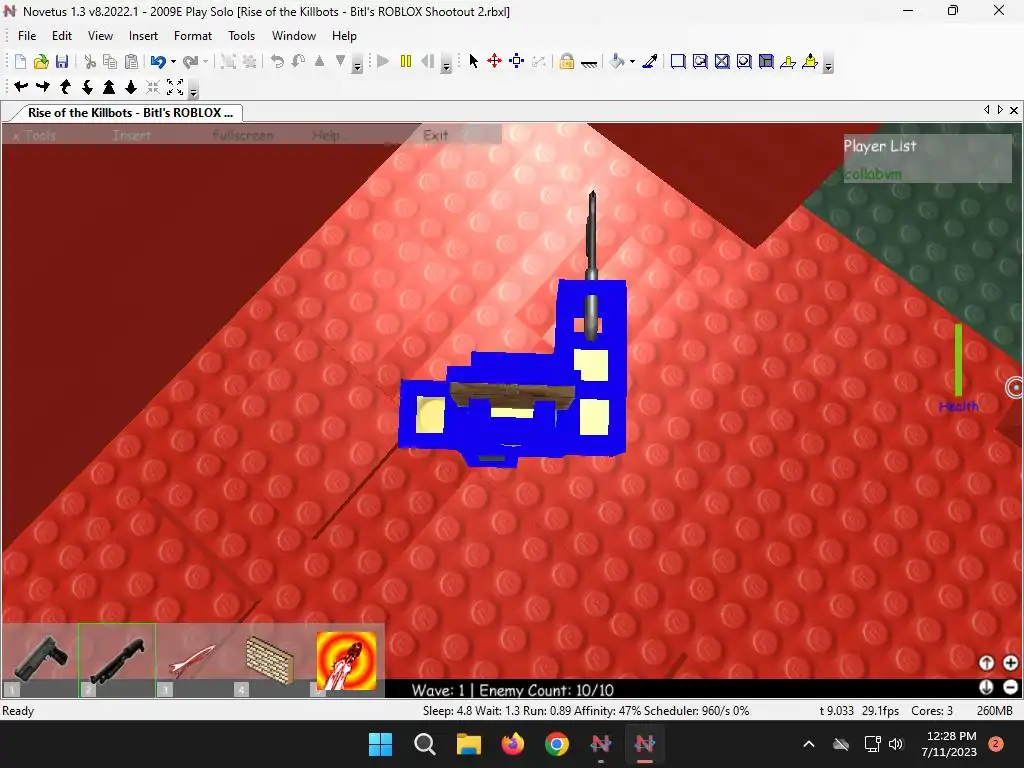Click the Group parts icon

click(x=228, y=61)
